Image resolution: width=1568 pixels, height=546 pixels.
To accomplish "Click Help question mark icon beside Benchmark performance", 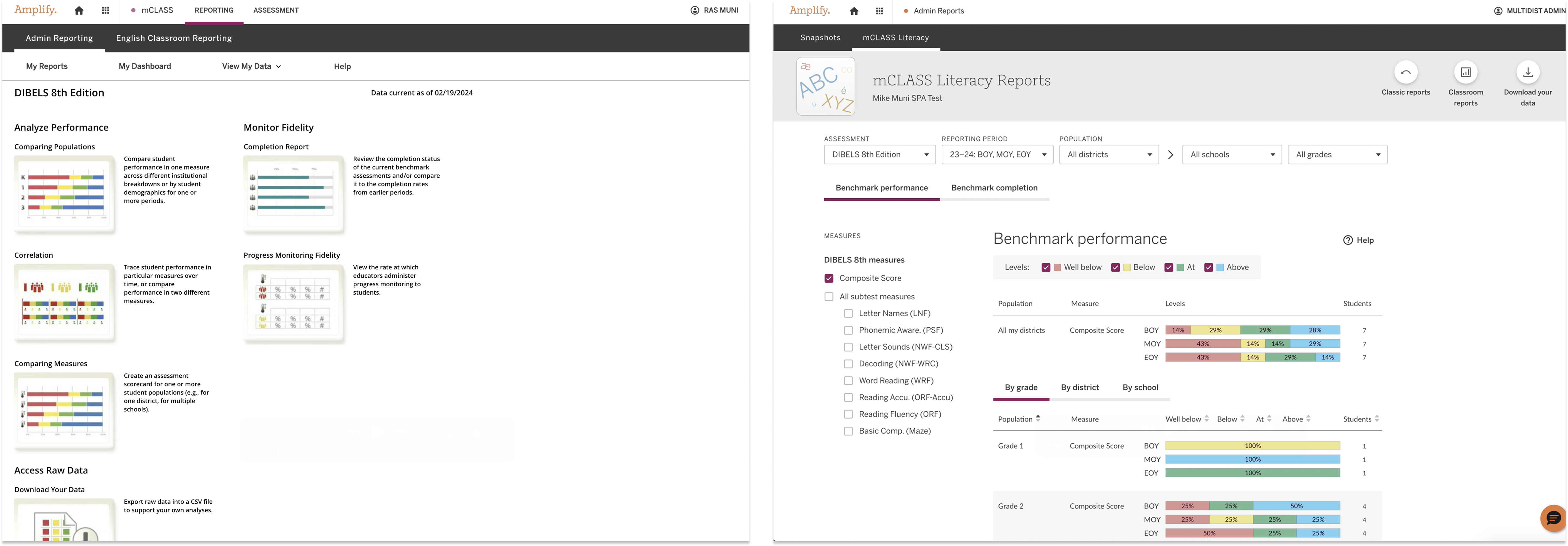I will pos(1348,240).
